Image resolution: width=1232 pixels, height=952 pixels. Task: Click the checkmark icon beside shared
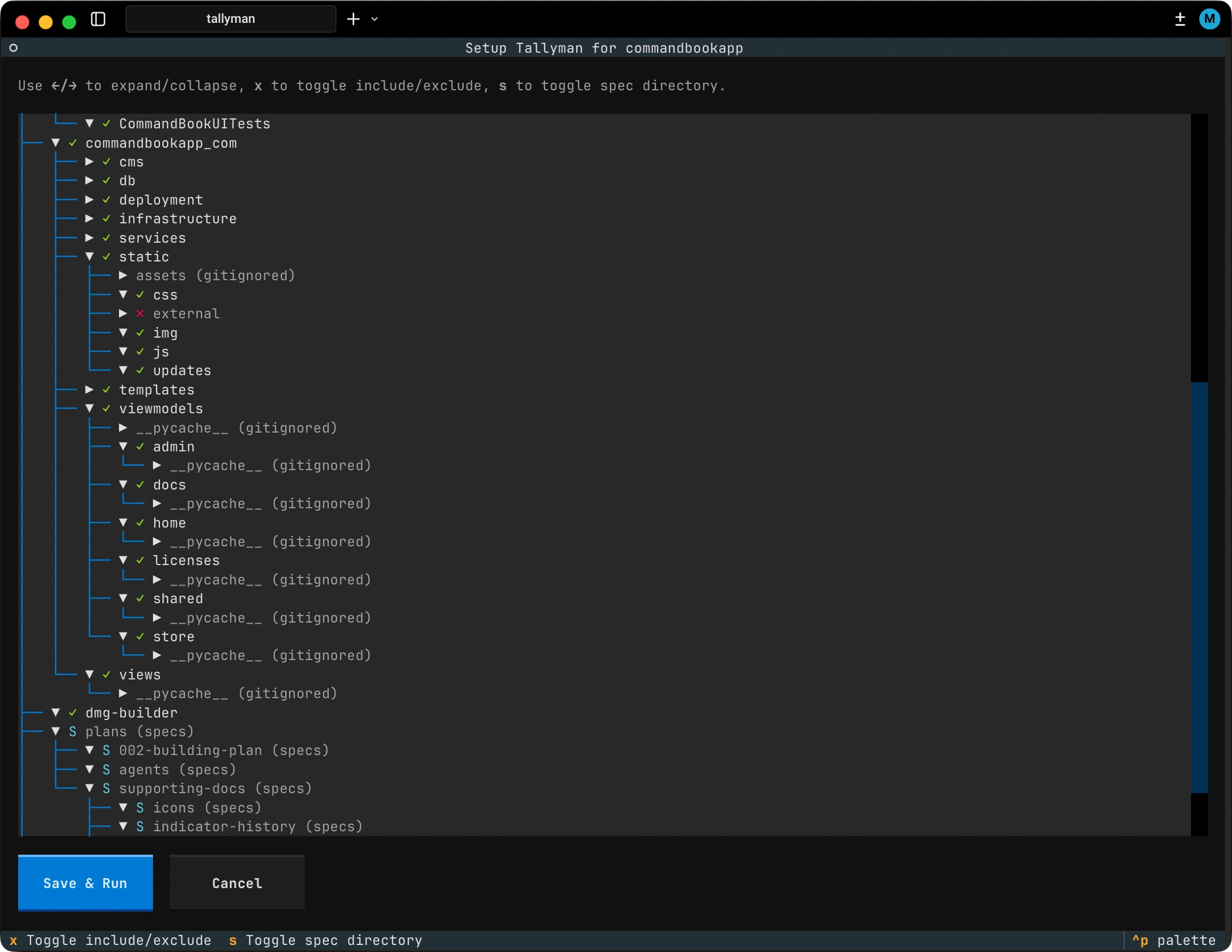pyautogui.click(x=140, y=599)
